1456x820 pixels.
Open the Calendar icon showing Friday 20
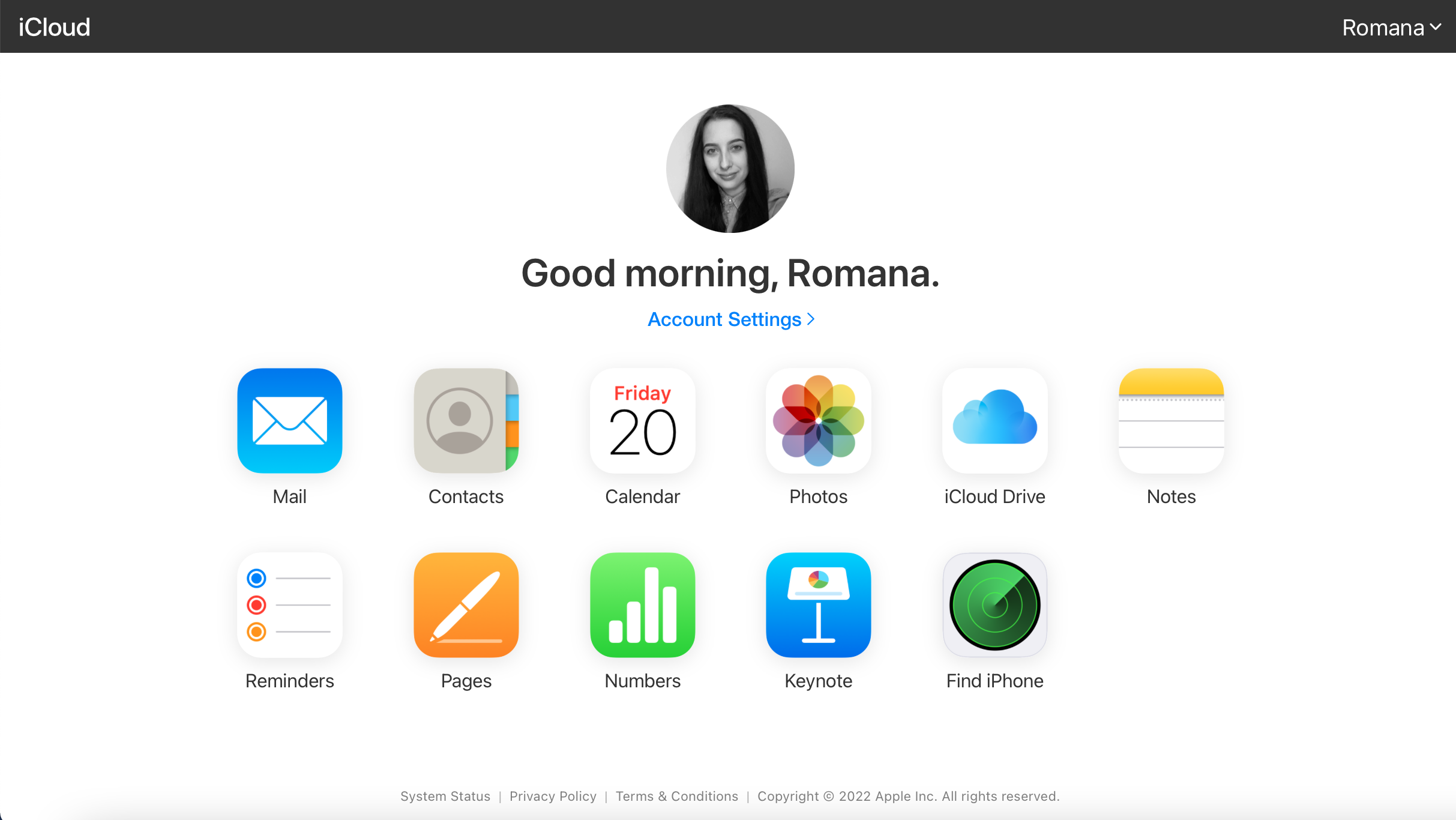point(643,421)
